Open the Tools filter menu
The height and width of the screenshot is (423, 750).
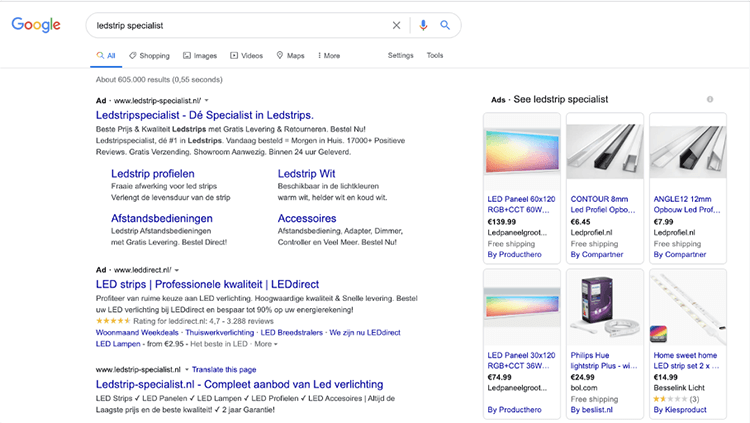point(435,56)
